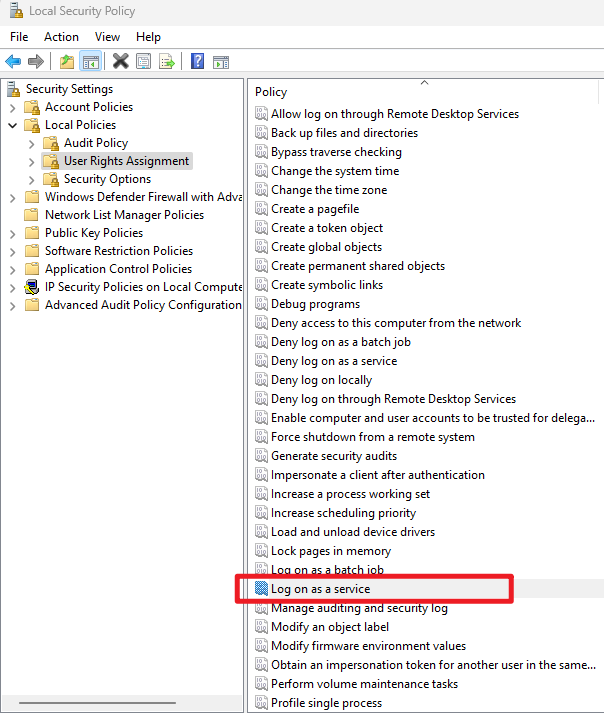
Task: Select the 'Debug programs' policy
Action: (x=315, y=304)
